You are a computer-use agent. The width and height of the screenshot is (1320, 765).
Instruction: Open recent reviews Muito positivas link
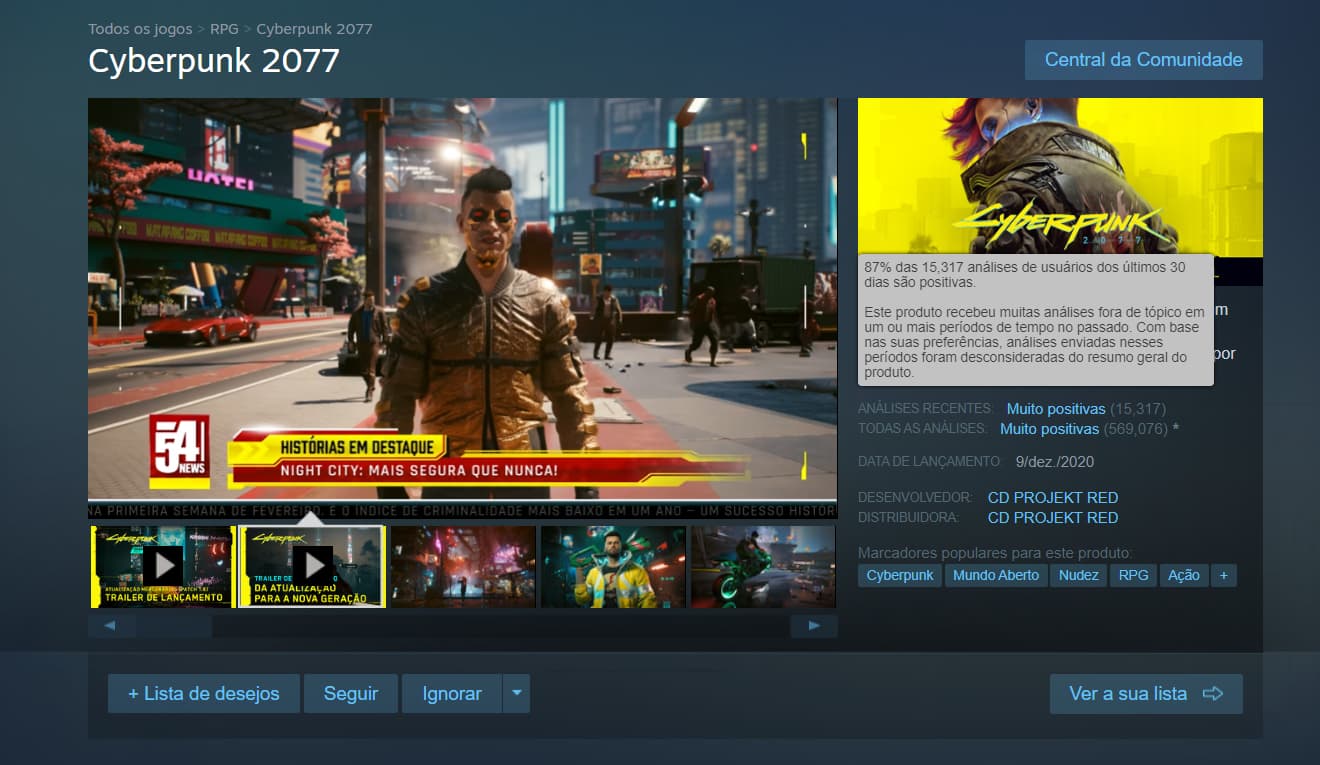click(x=1056, y=409)
